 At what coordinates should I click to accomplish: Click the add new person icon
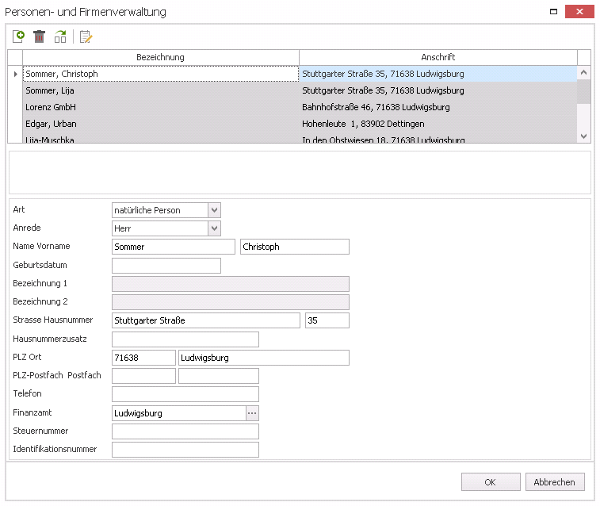point(18,37)
